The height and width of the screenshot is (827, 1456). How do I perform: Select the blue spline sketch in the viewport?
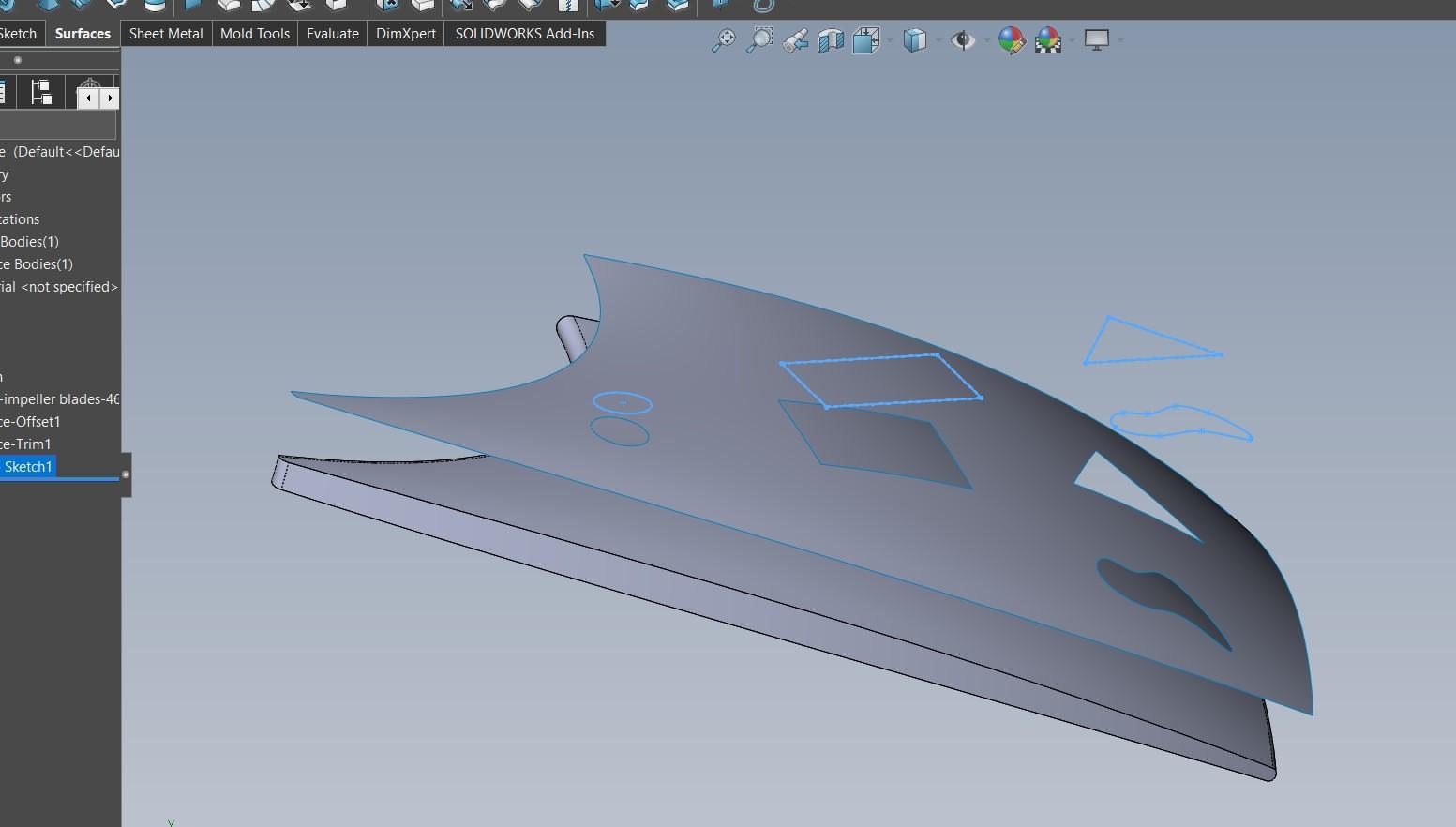tap(1181, 422)
